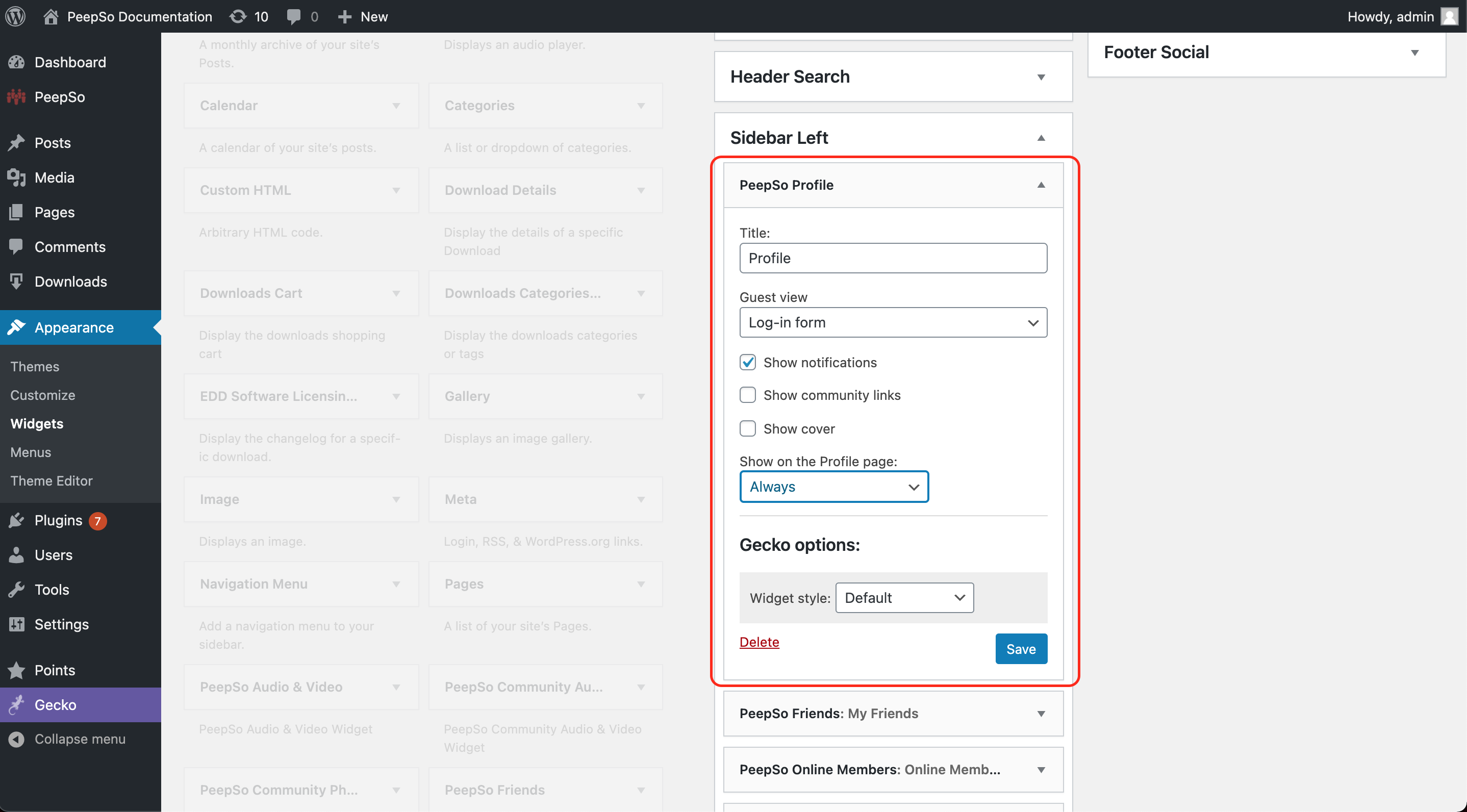
Task: Click the updates refresh icon
Action: [238, 16]
